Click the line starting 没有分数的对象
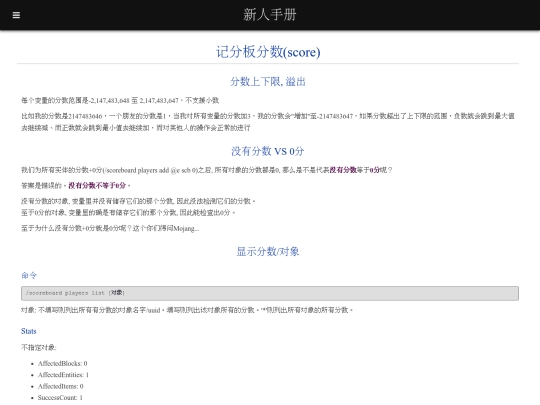The image size is (540, 405). [138, 201]
